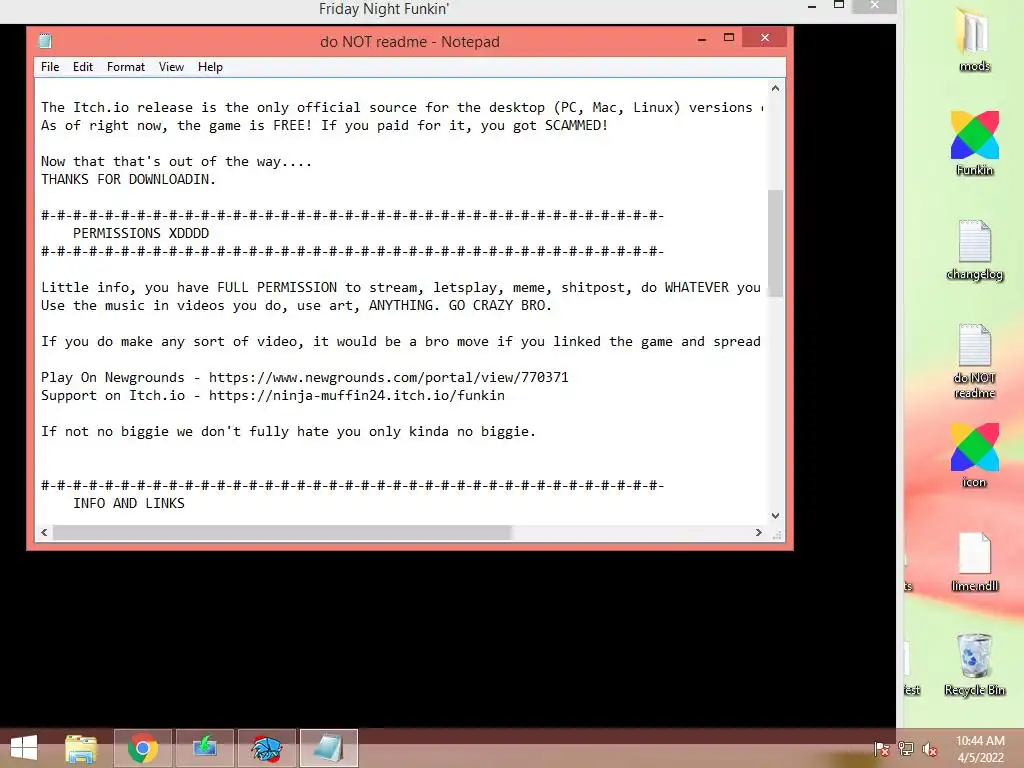The image size is (1024, 768).
Task: Click the 'THANKS FOR DOWNLOADIN.' line
Action: click(x=128, y=179)
